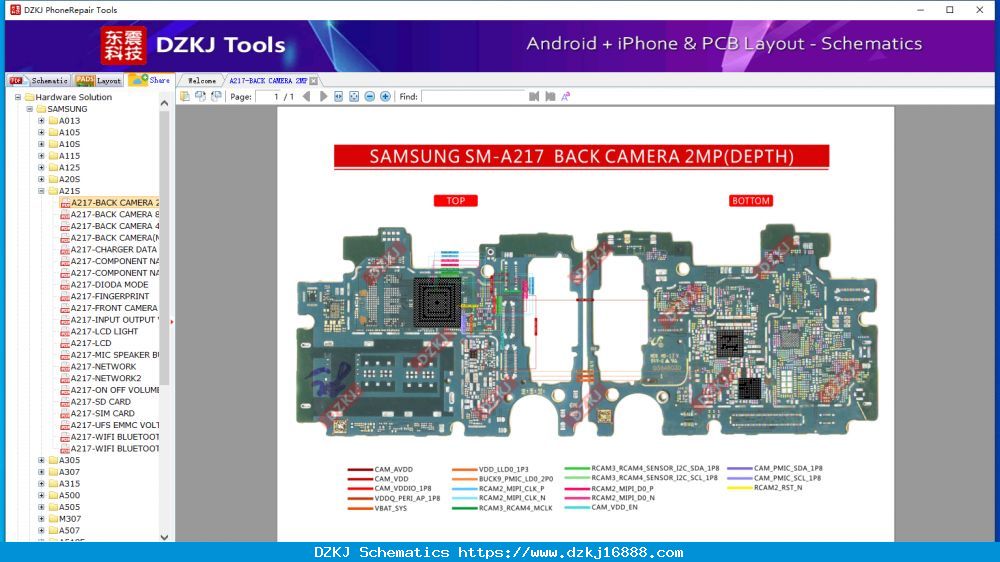Open A217-MIC SPEAKER file

point(115,355)
